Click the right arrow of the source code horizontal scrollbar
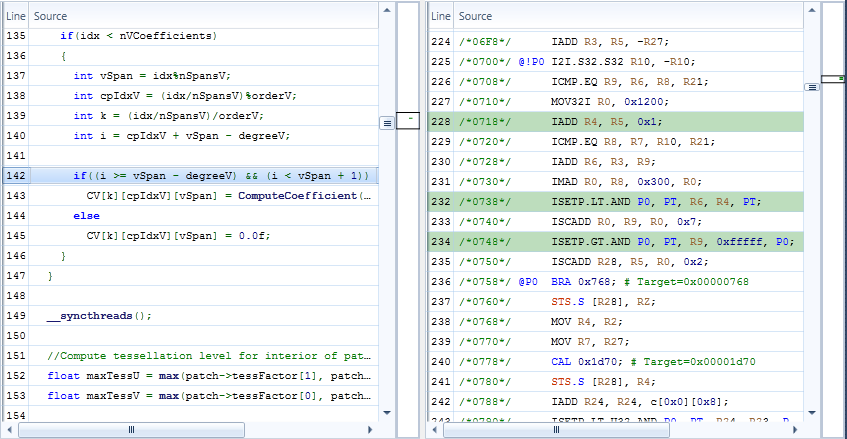This screenshot has width=847, height=439. point(370,429)
